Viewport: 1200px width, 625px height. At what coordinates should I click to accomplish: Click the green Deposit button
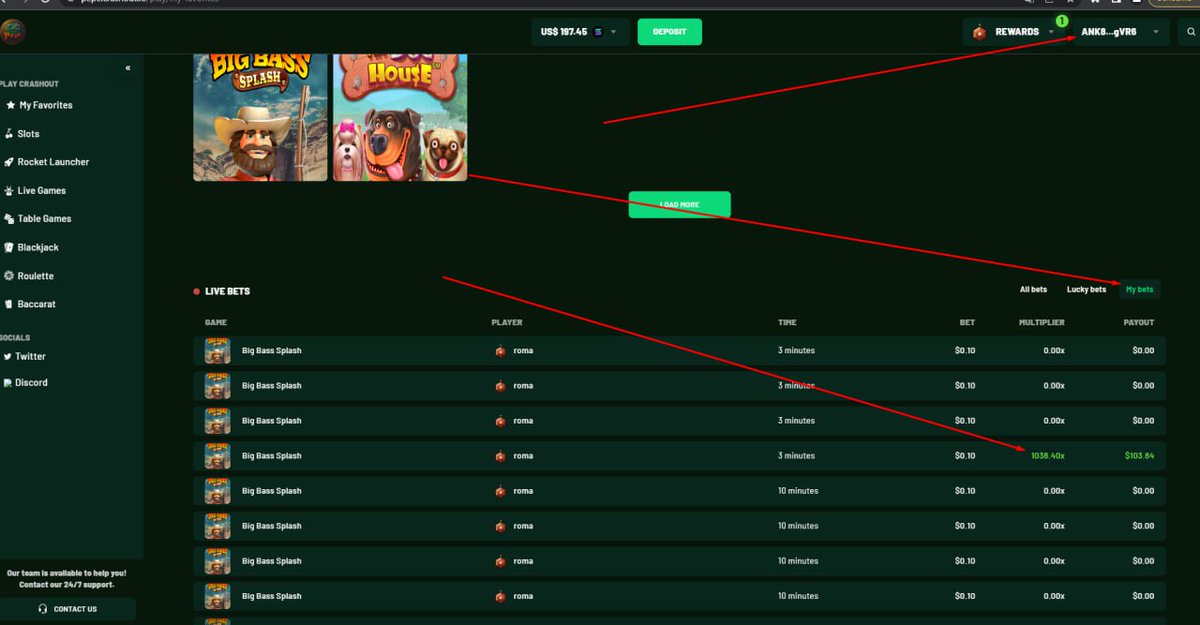(669, 32)
